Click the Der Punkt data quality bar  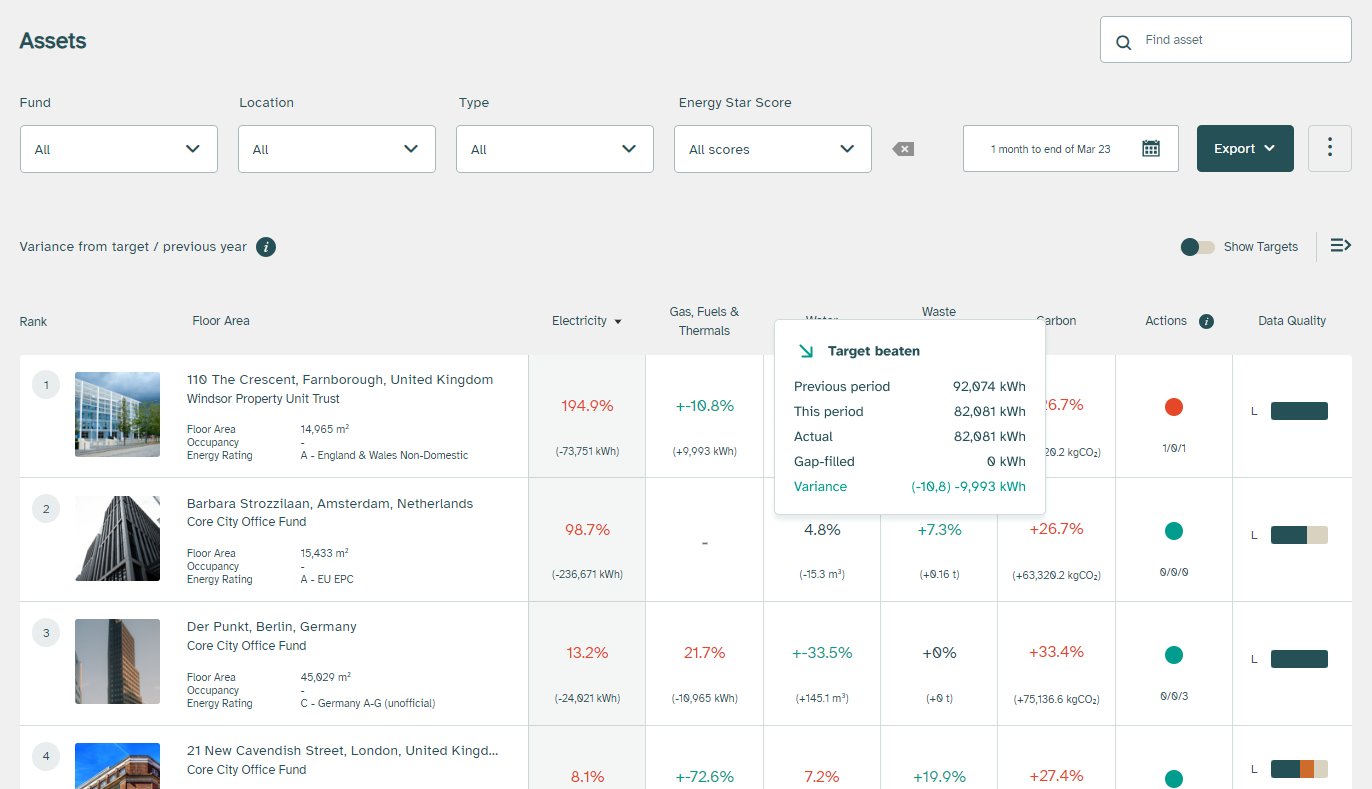click(1299, 659)
